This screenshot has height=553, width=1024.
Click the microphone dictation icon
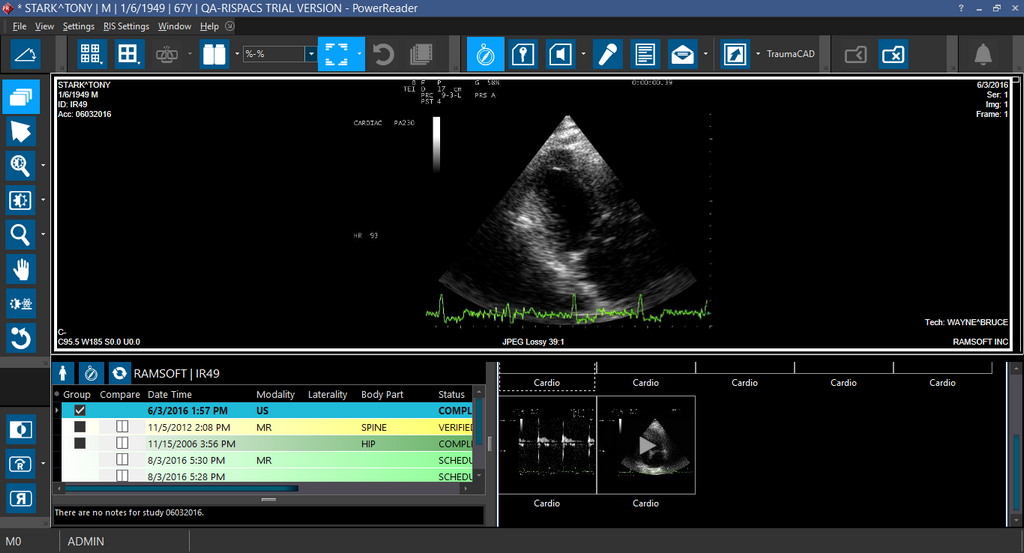(607, 54)
